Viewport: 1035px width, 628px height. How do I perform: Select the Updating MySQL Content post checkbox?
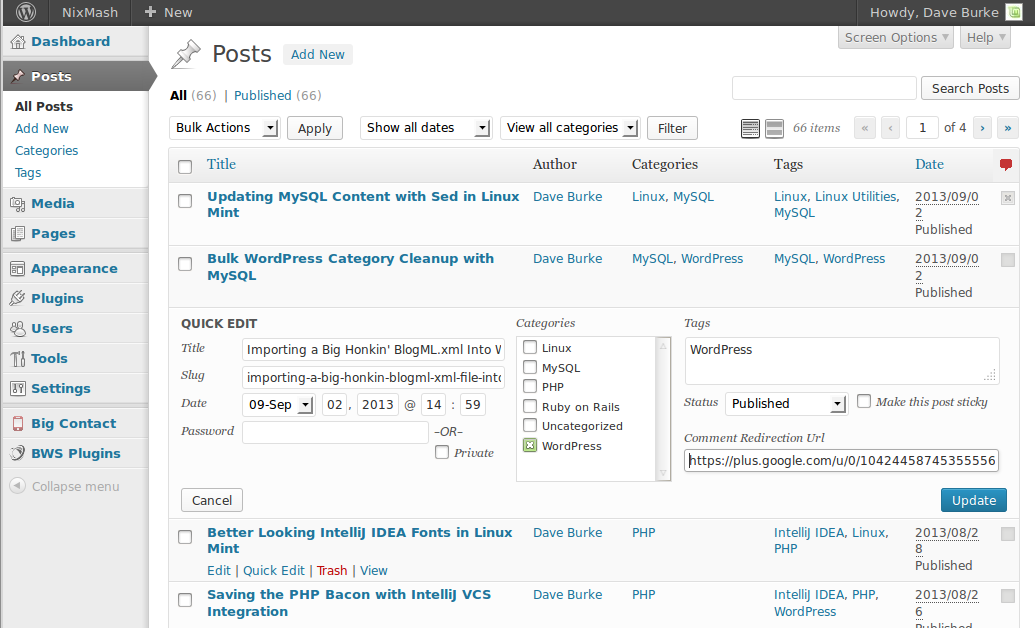tap(185, 201)
